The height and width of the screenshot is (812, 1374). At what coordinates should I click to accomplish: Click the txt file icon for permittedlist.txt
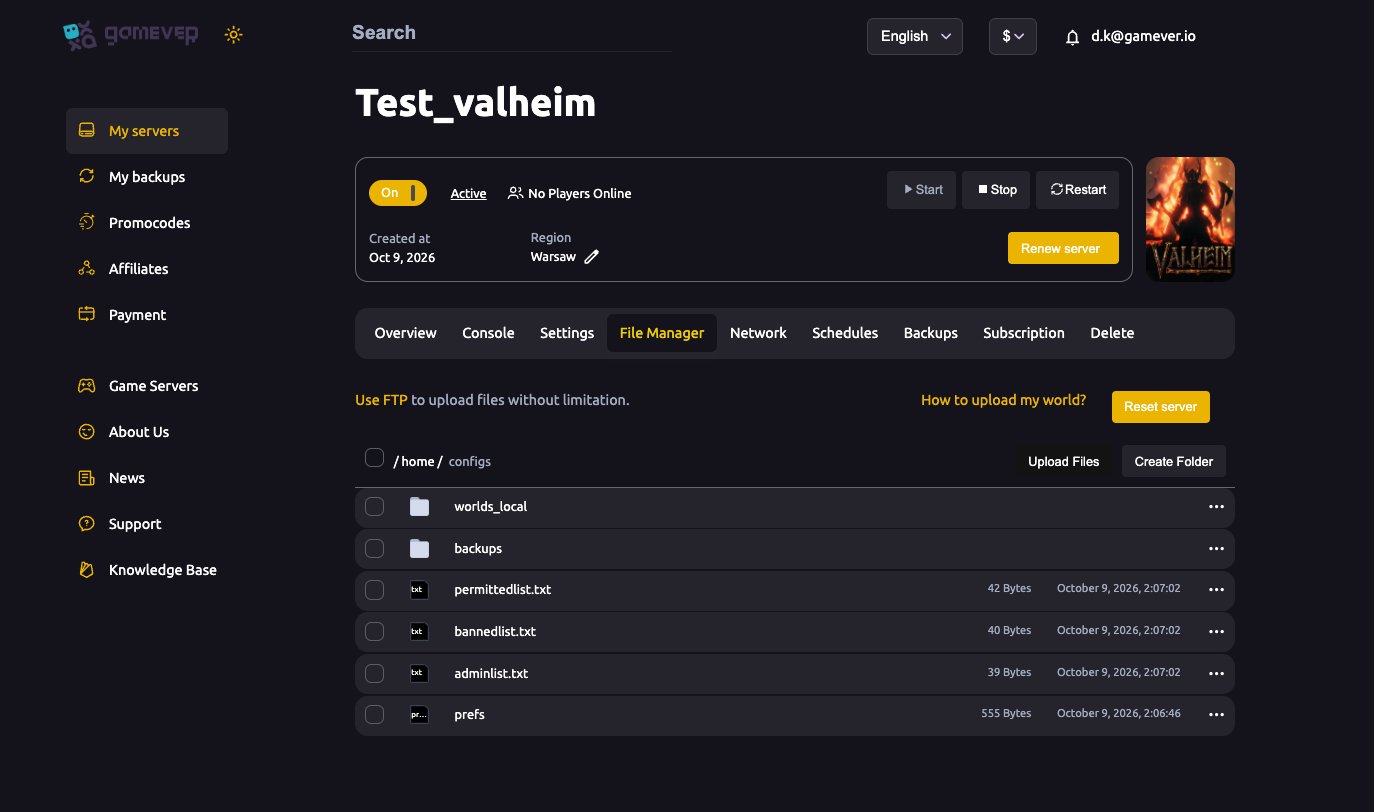419,590
